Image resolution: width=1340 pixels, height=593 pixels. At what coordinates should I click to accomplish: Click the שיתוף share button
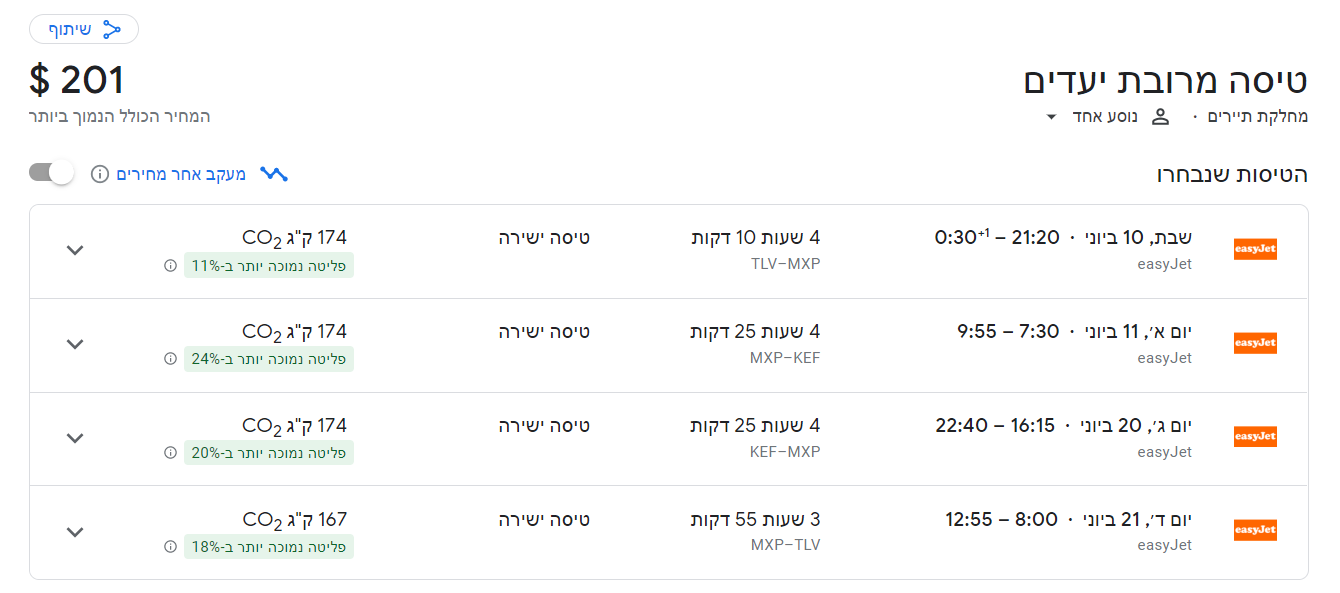coord(84,30)
